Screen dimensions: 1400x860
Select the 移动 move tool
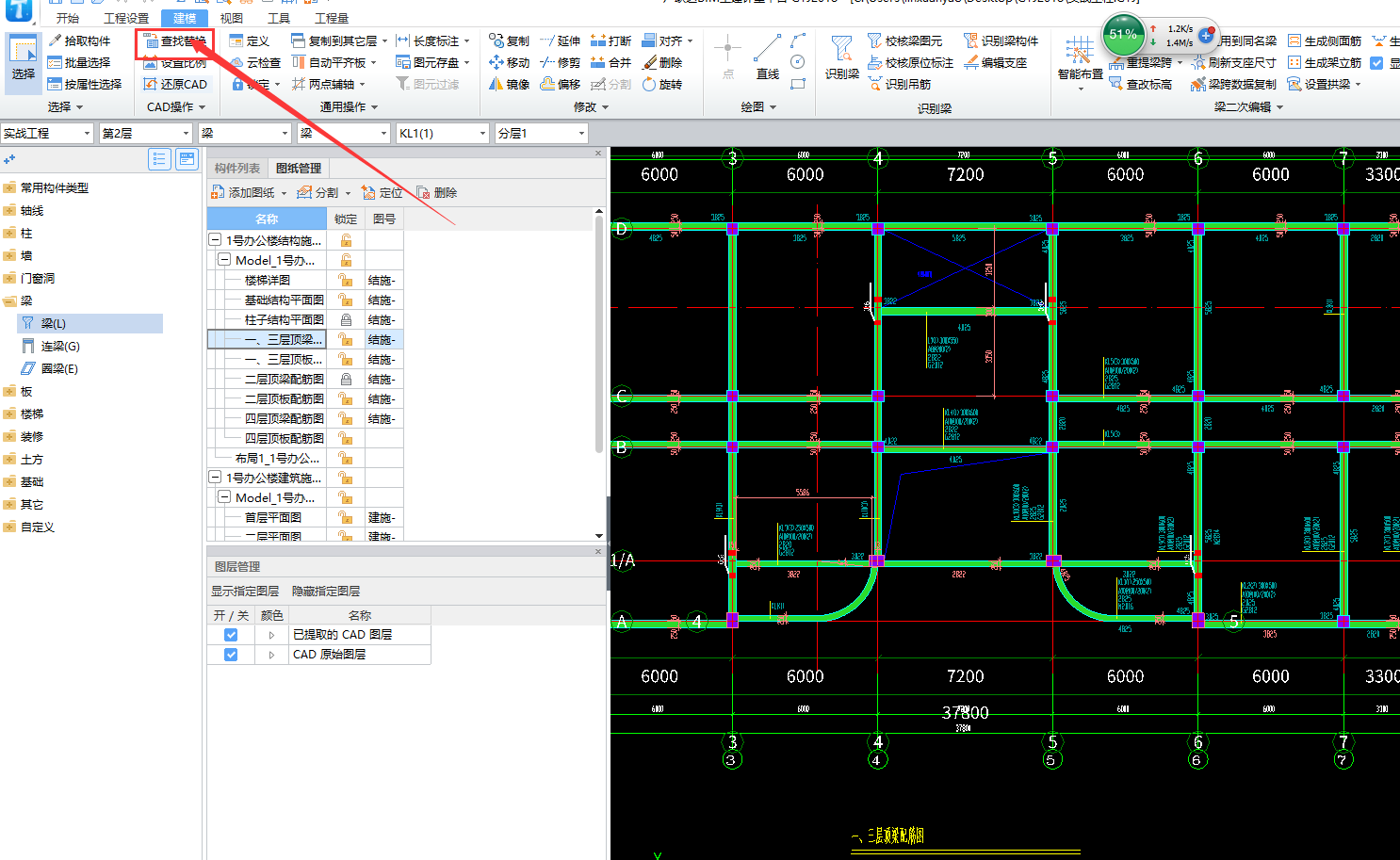pyautogui.click(x=510, y=62)
